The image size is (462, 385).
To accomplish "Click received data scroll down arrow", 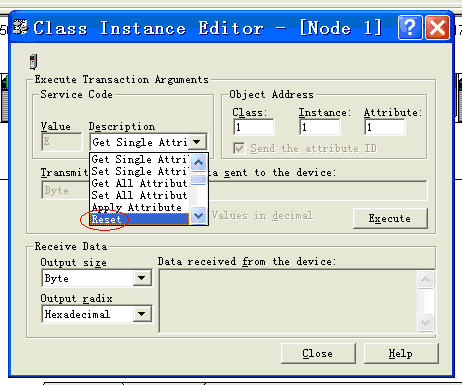I will click(425, 322).
